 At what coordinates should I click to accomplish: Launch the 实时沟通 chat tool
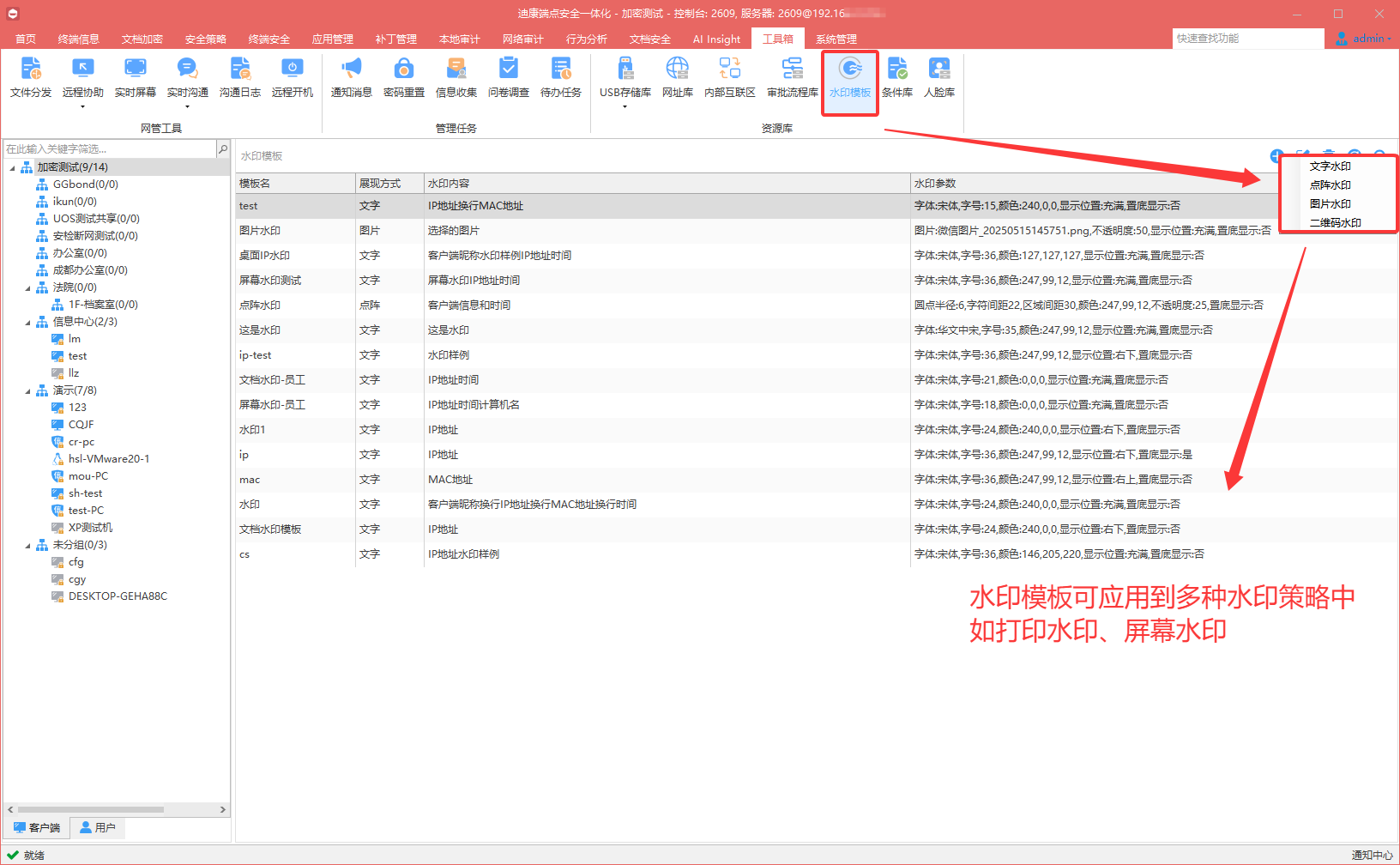(188, 77)
